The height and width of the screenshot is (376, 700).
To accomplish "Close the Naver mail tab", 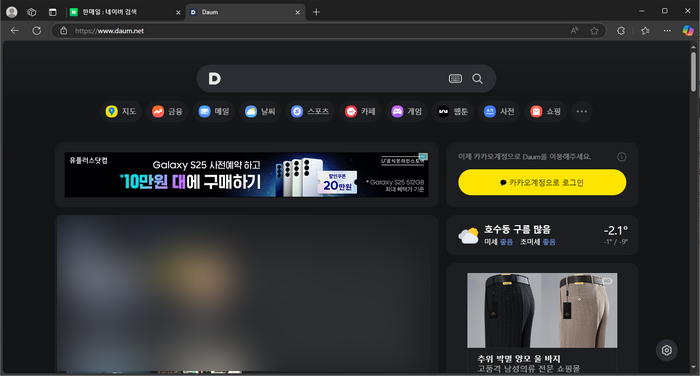I will [x=178, y=13].
